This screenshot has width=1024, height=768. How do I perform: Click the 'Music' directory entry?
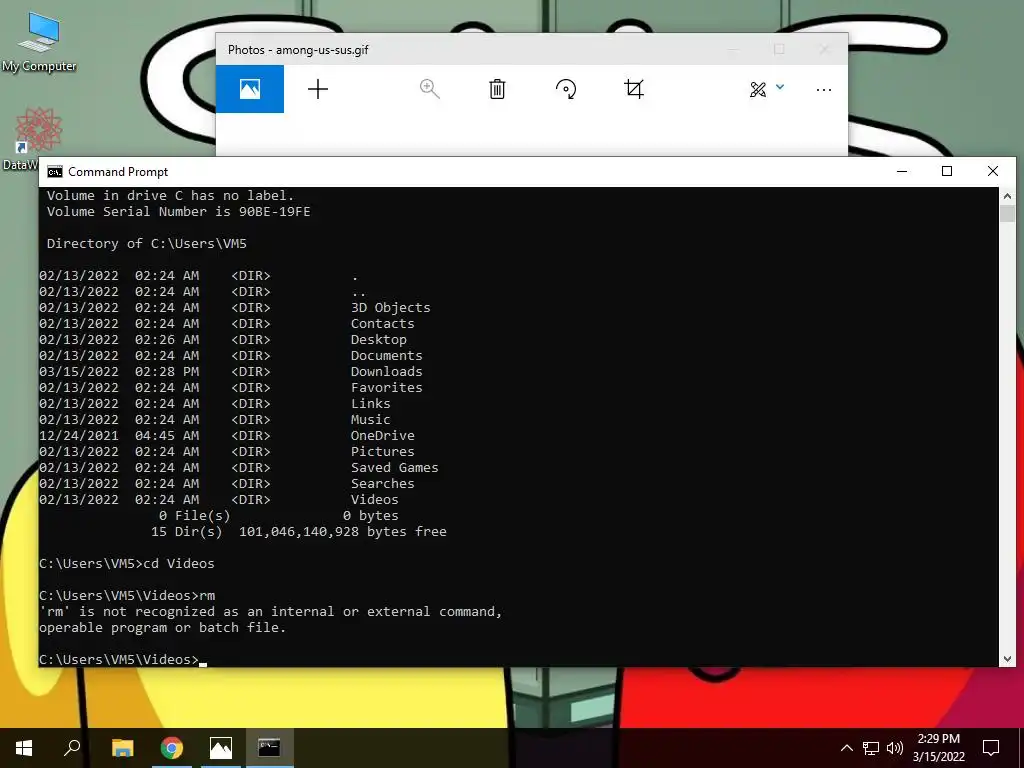tap(370, 419)
